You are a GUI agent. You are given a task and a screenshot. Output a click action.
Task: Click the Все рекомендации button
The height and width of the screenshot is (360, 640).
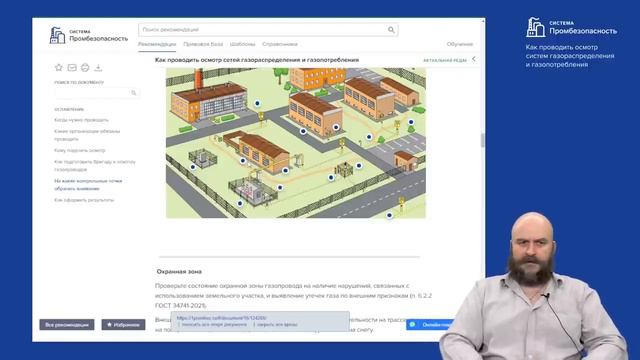click(x=67, y=324)
